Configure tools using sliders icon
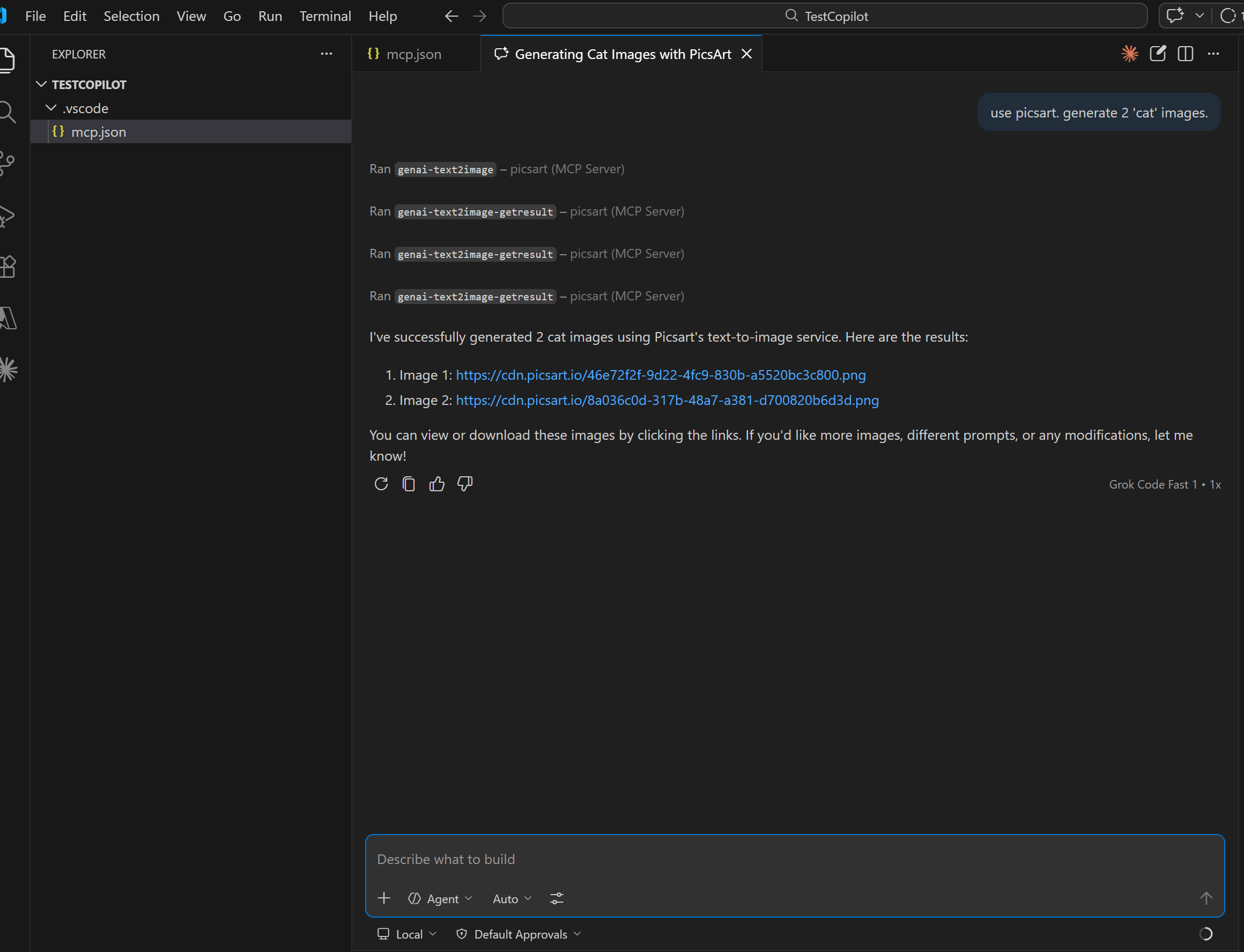Image resolution: width=1244 pixels, height=952 pixels. point(556,899)
